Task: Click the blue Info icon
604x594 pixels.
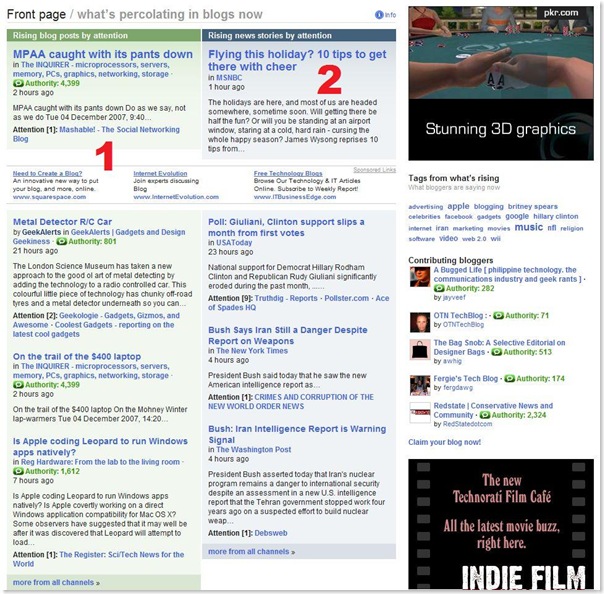Action: pyautogui.click(x=379, y=15)
